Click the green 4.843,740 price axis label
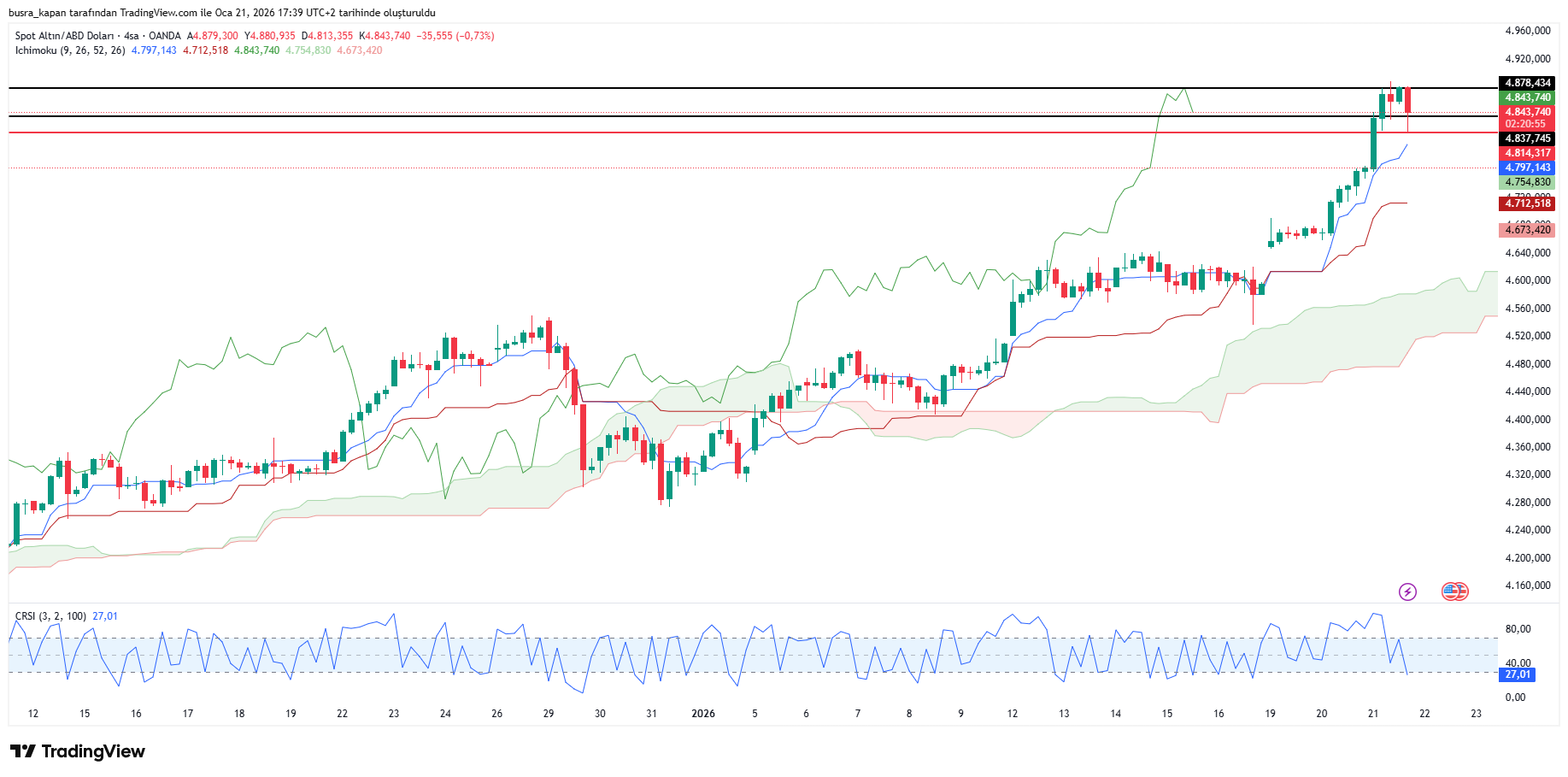 click(1527, 97)
